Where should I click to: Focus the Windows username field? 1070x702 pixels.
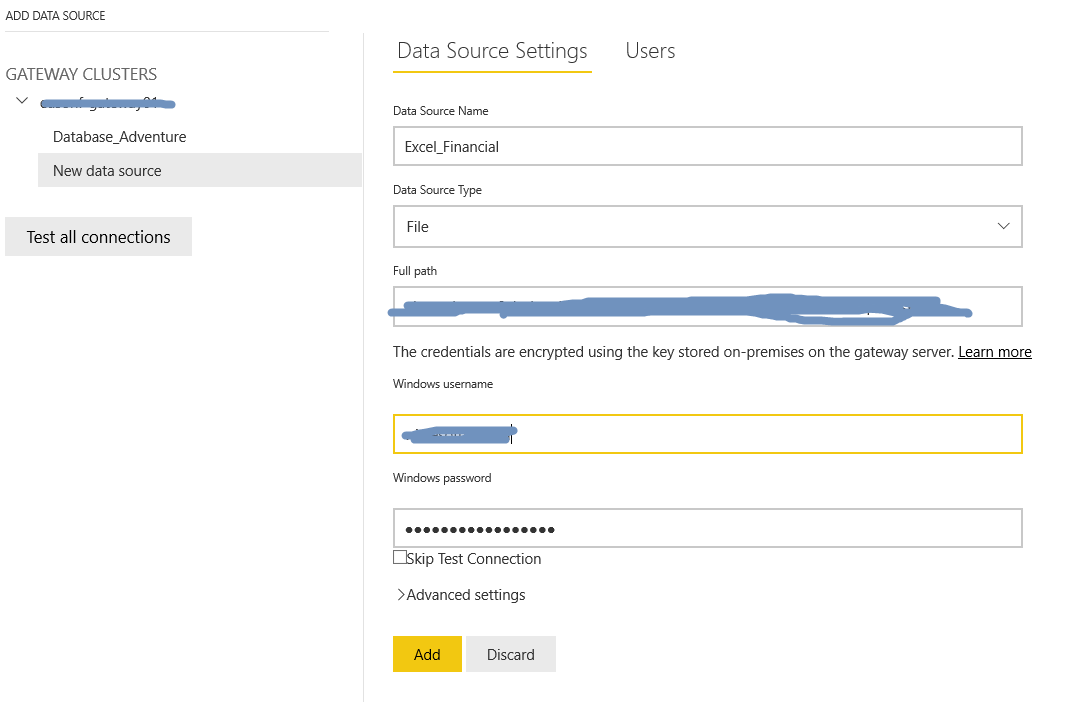click(x=708, y=434)
